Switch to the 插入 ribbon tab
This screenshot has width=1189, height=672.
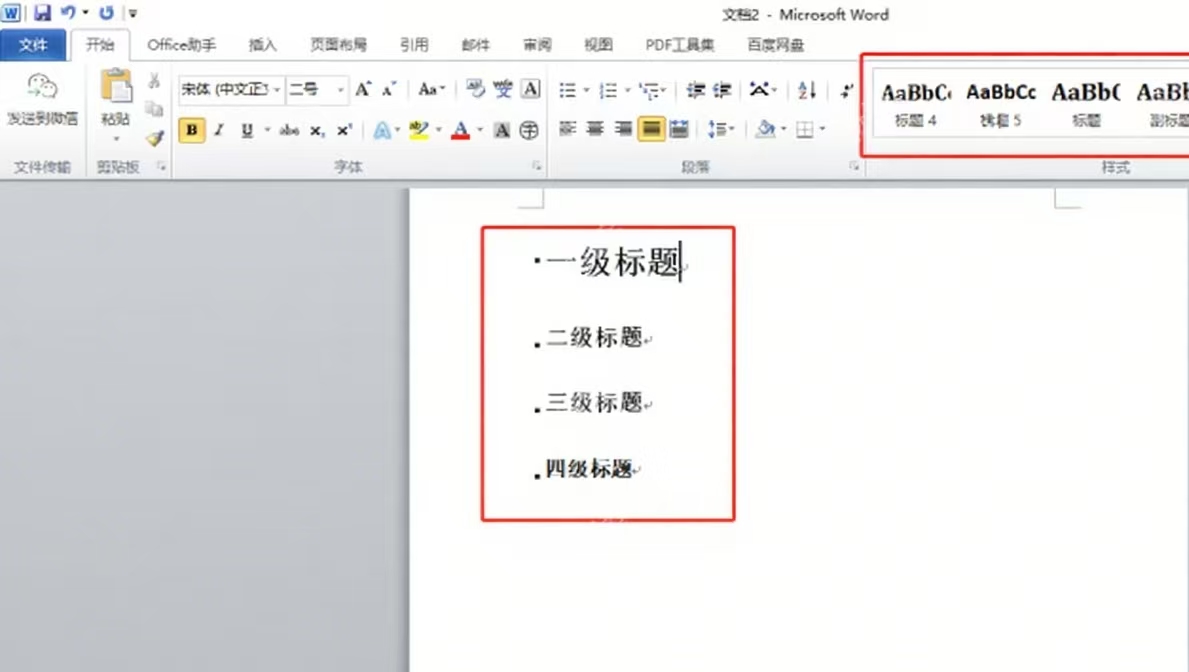(x=262, y=45)
